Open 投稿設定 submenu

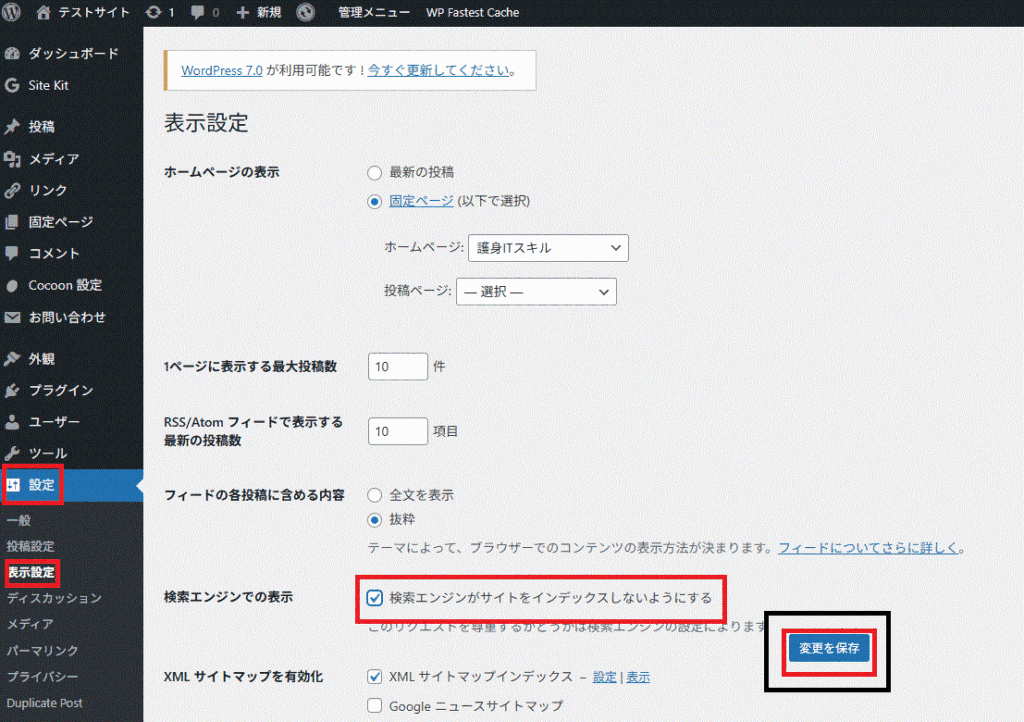click(30, 546)
